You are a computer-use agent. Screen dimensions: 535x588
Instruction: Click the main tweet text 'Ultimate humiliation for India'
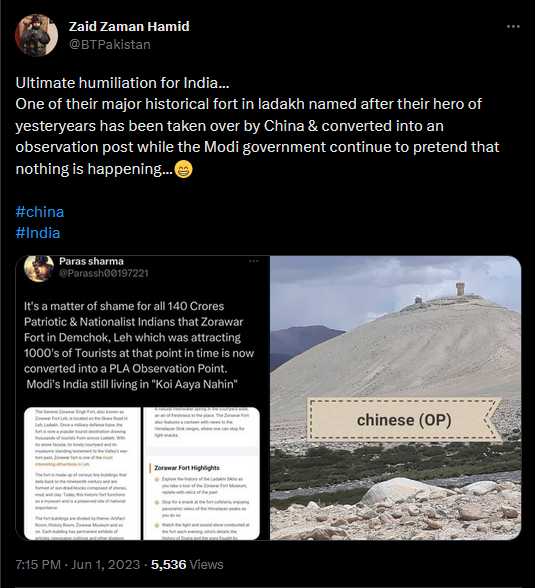[x=122, y=83]
